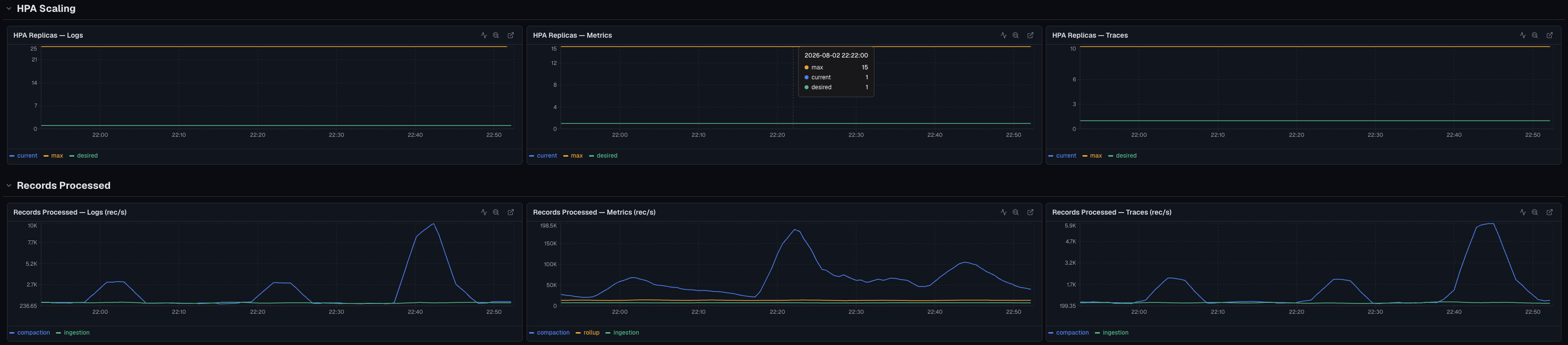
Task: Open Records Processed — Metrics panel in new window
Action: click(1030, 212)
